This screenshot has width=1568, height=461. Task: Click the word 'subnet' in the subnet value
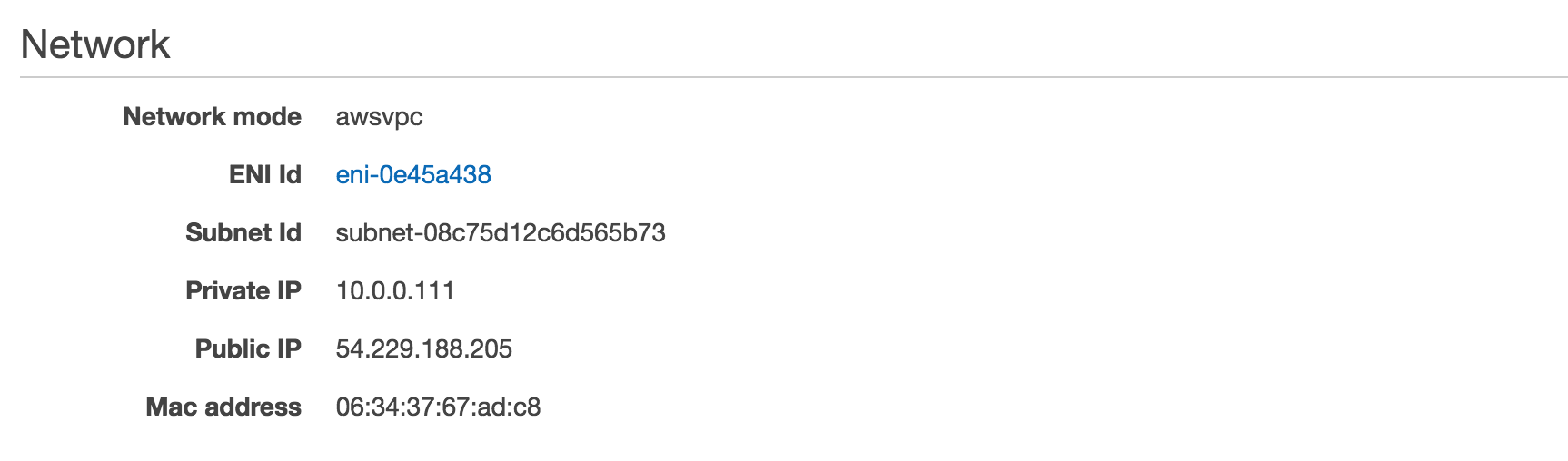[375, 232]
